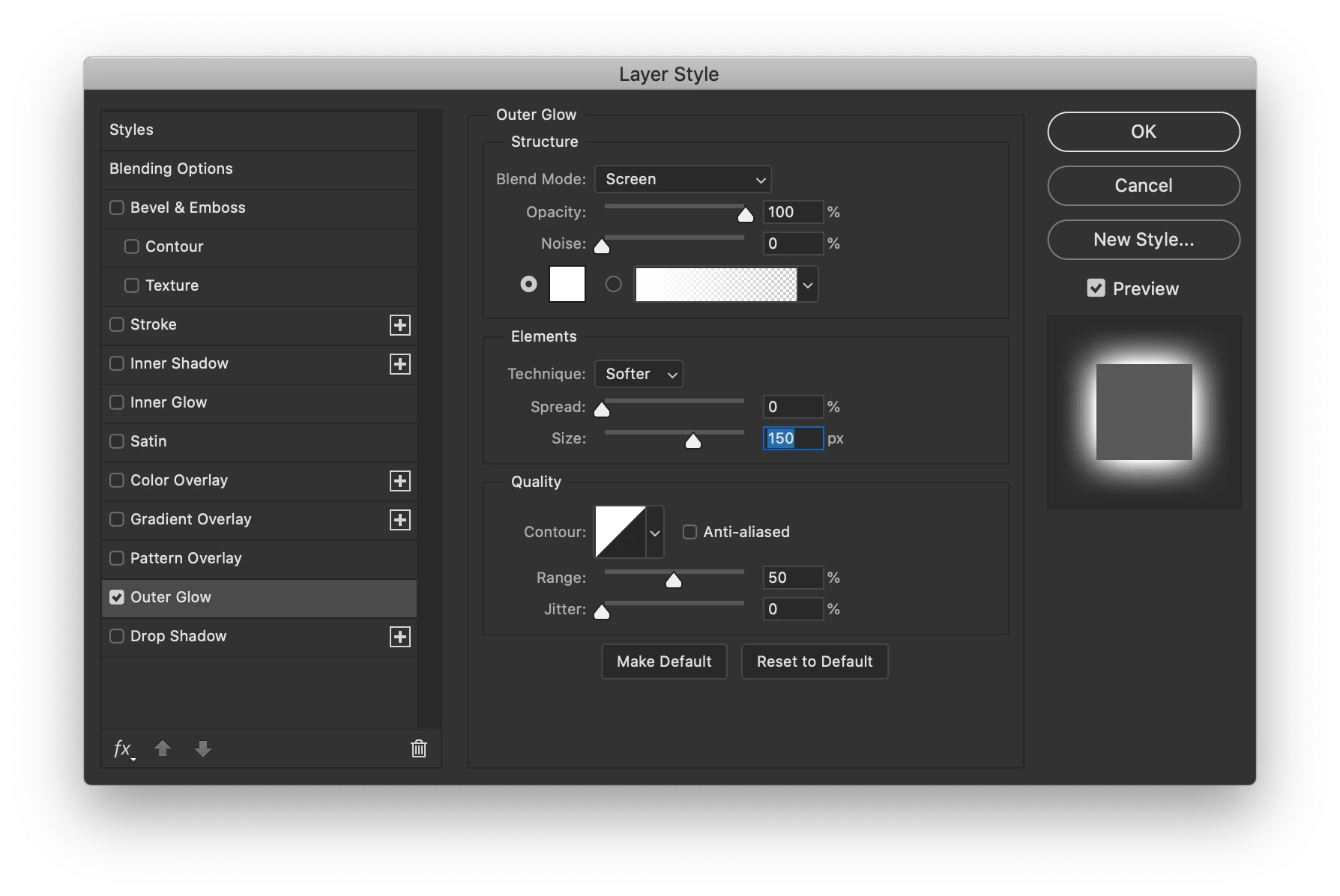Select the Inner Glow effect row
Viewport: 1340px width, 896px height.
coord(259,403)
